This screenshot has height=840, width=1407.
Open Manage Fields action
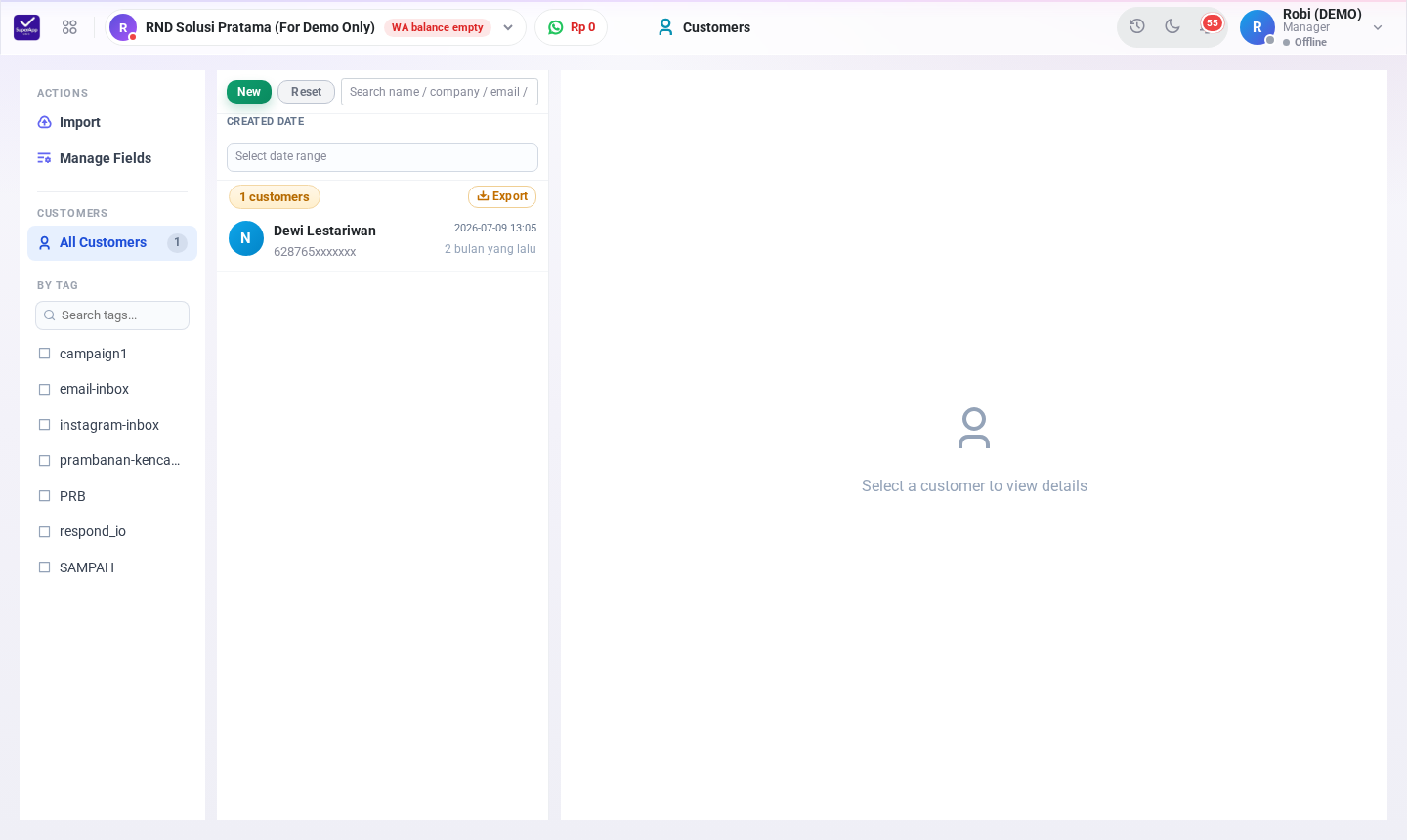click(x=95, y=158)
